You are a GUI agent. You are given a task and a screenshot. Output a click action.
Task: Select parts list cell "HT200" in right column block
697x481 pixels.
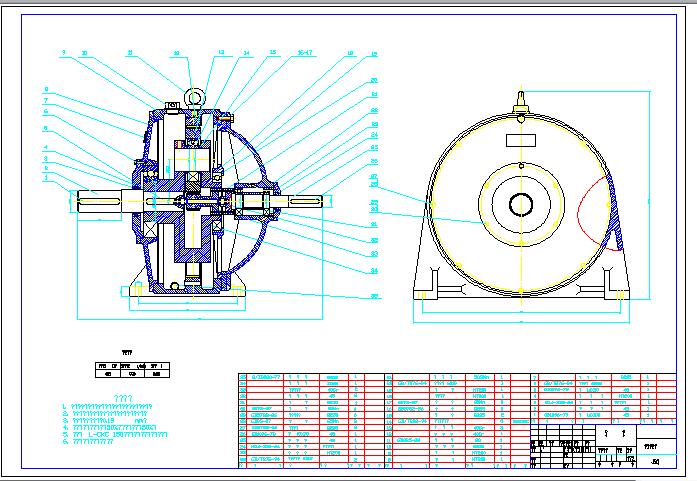pyautogui.click(x=625, y=396)
